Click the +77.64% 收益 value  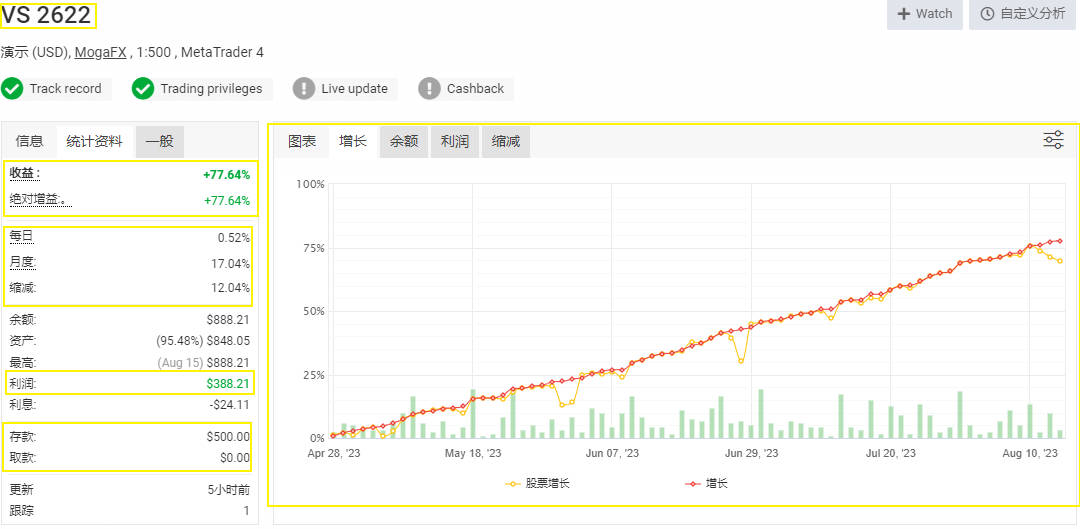click(226, 175)
